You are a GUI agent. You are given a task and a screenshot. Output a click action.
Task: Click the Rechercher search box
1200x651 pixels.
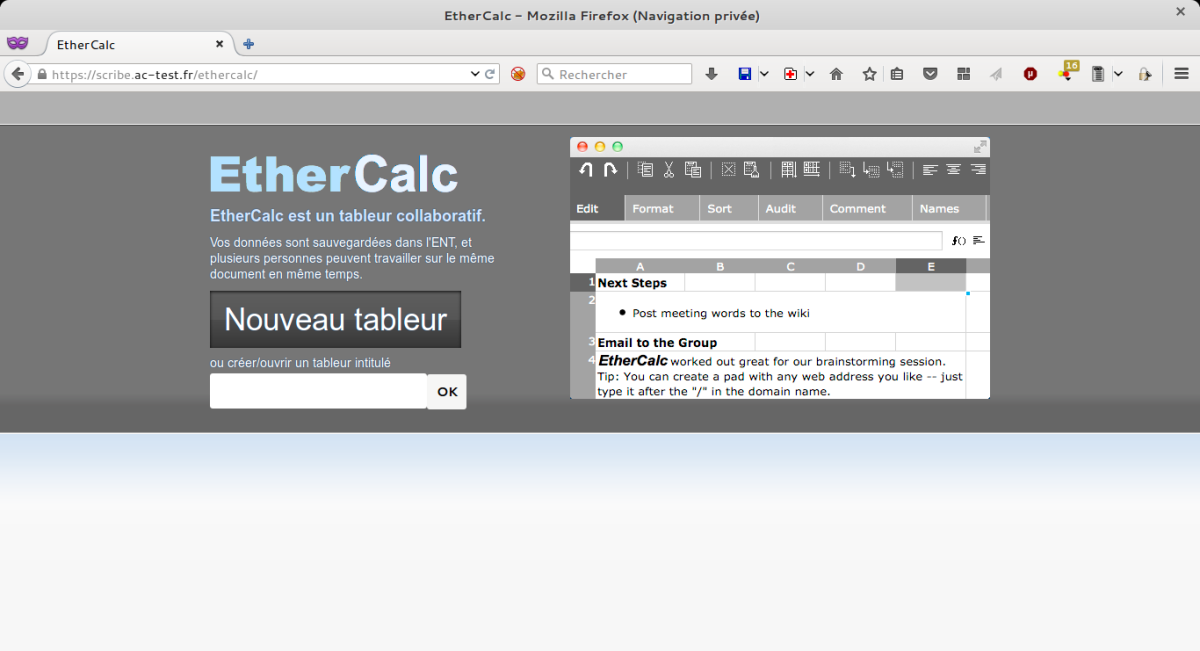coord(614,74)
